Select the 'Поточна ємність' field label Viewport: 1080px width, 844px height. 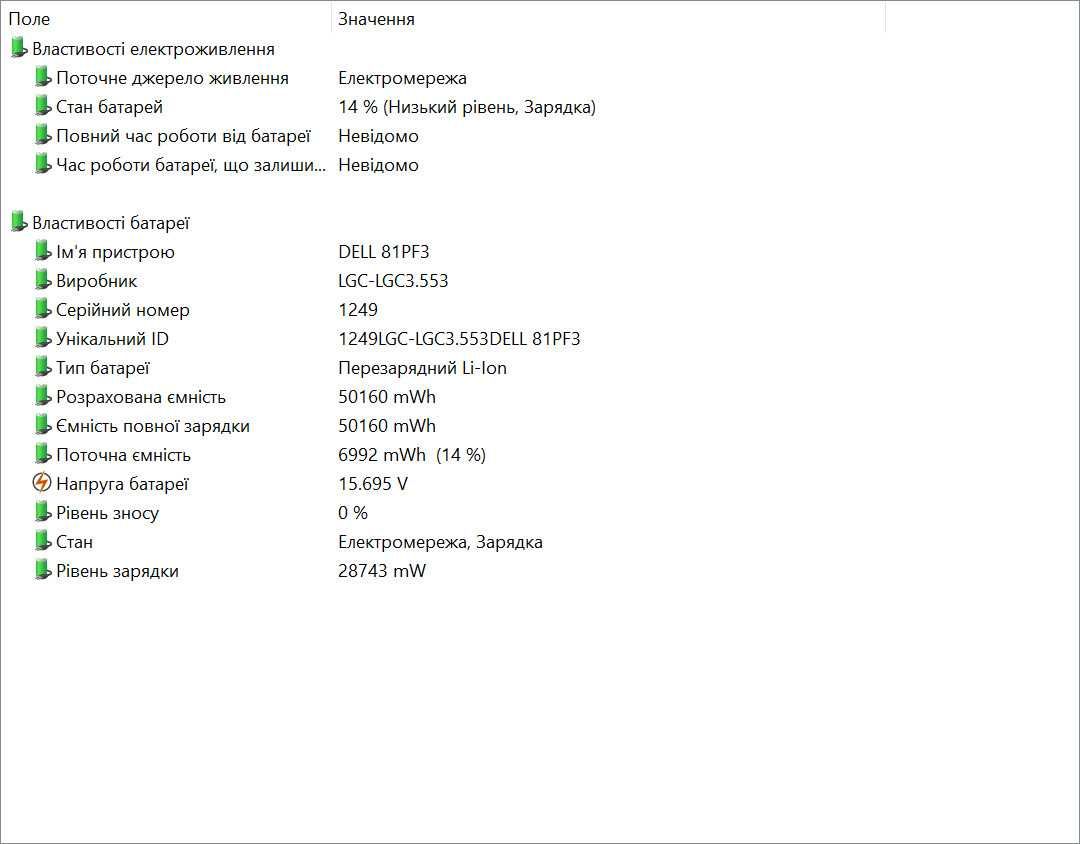click(x=123, y=454)
